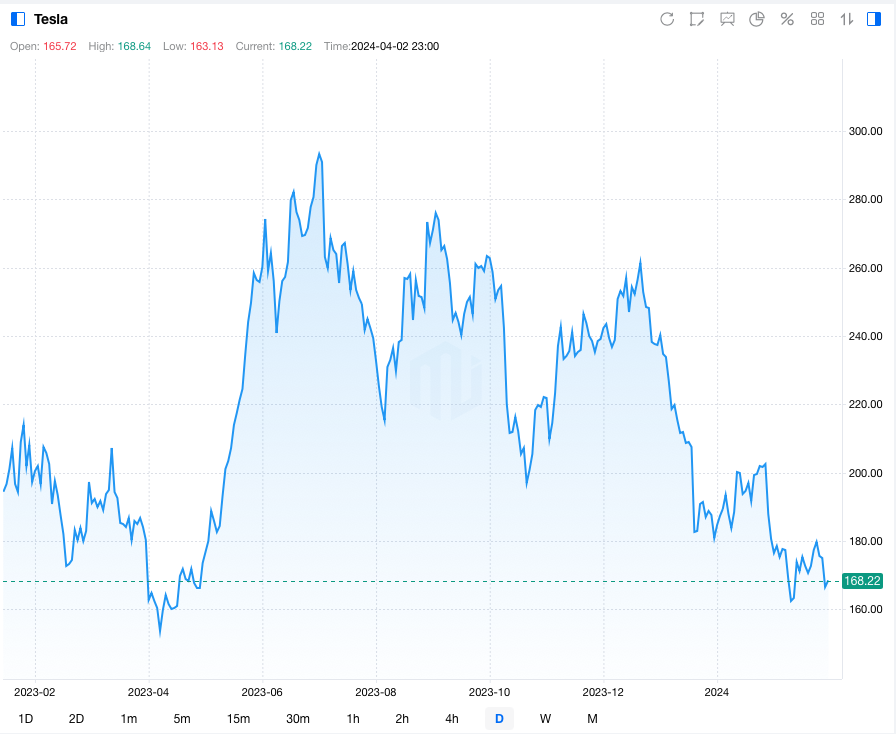Switch to 5m interval
This screenshot has width=896, height=734.
coord(181,718)
